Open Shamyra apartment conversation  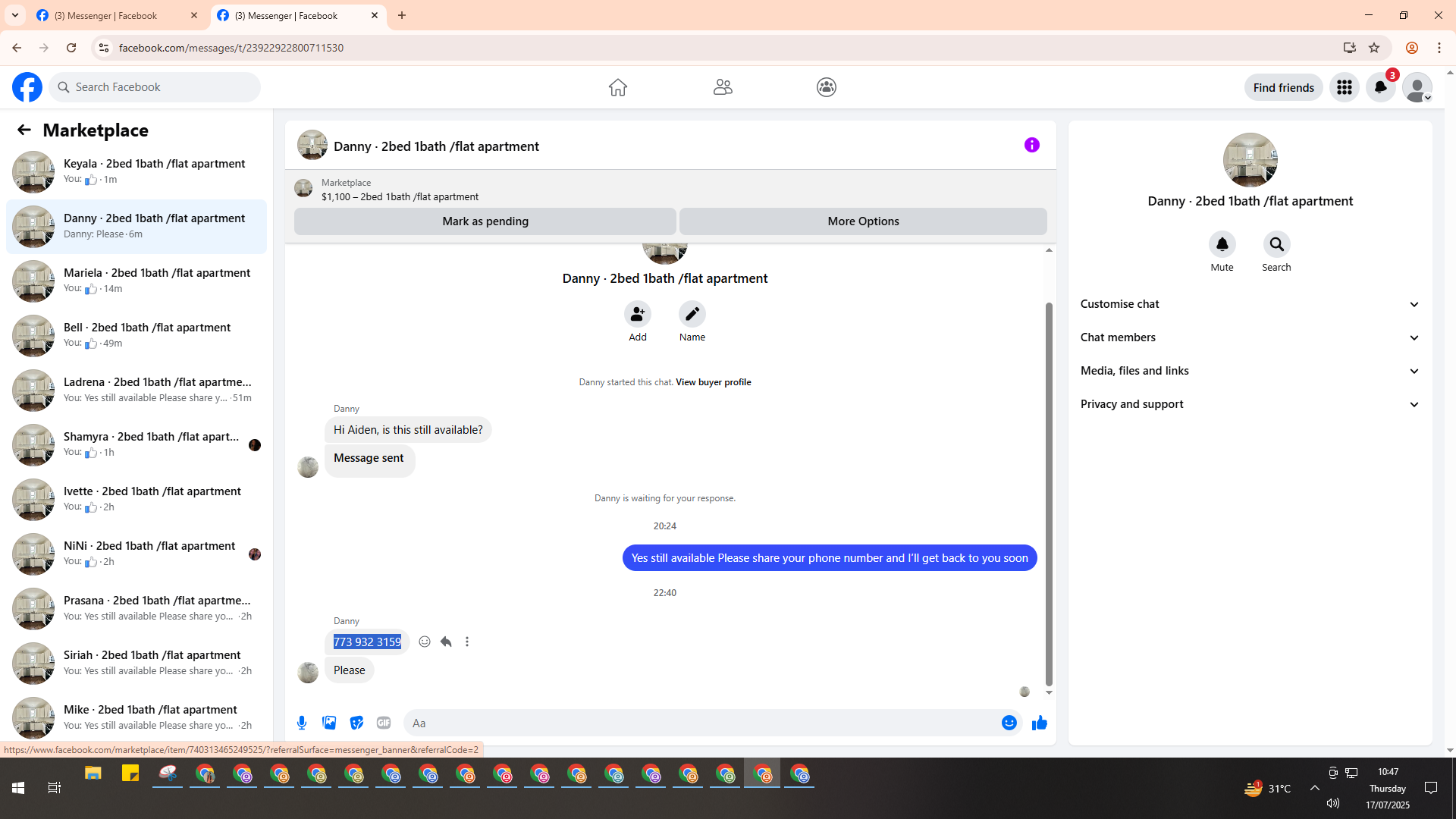pyautogui.click(x=136, y=445)
